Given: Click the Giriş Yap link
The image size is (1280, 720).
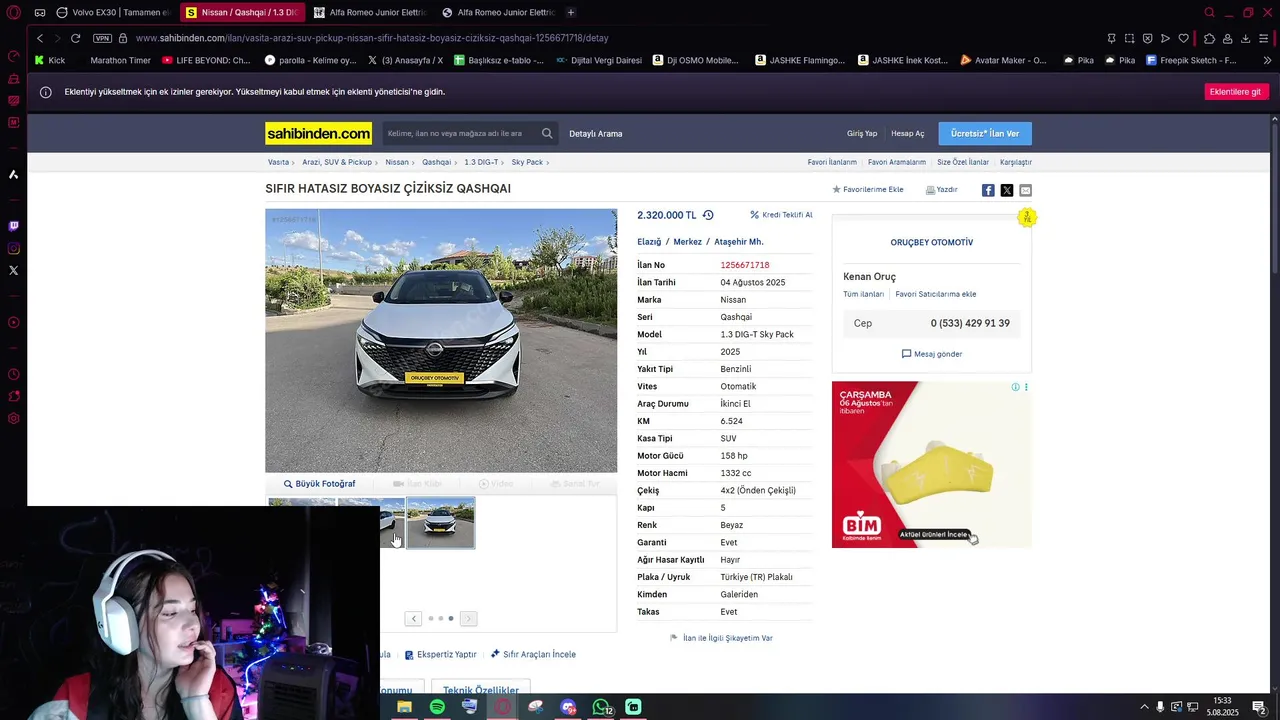Looking at the screenshot, I should pos(862,133).
